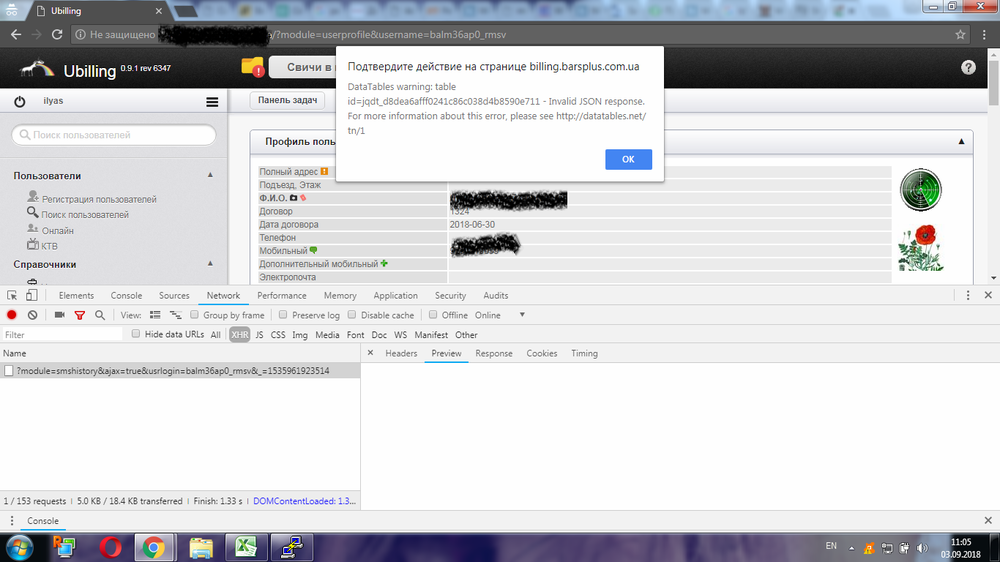Tick the Hide data URLs checkbox
Screen dimensions: 1000x562
pyautogui.click(x=136, y=335)
